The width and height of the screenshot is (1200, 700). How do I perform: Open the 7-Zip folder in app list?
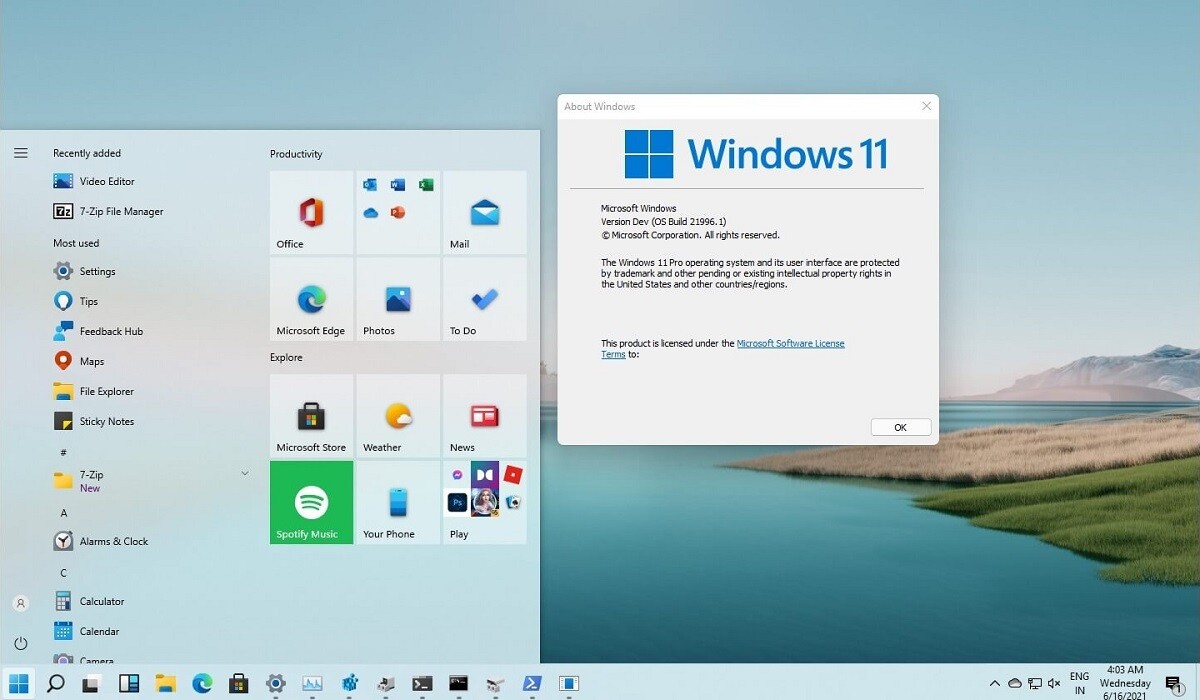(150, 481)
